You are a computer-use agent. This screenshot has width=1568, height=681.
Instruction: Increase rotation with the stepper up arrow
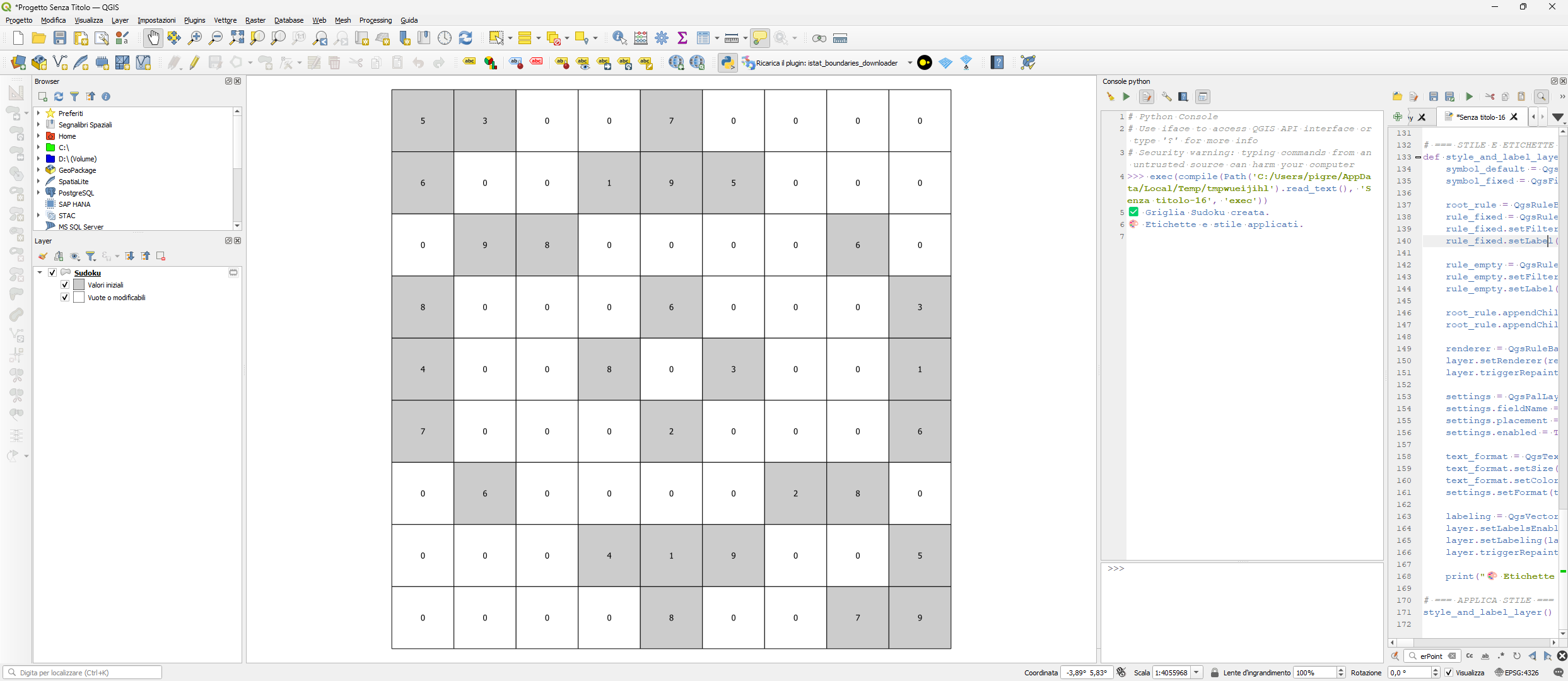1436,669
